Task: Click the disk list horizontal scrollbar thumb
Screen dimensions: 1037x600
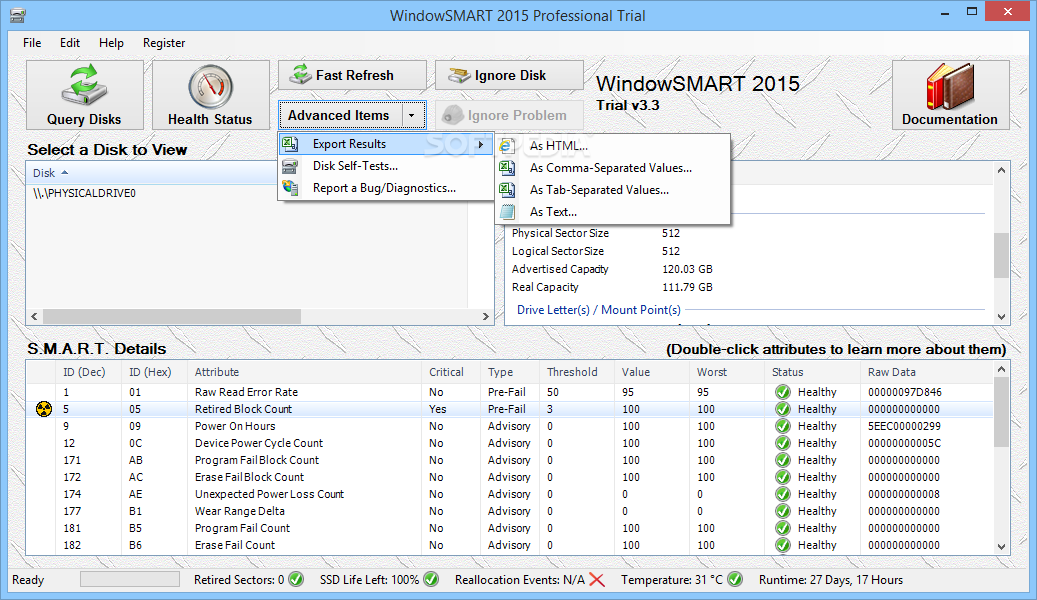Action: tap(172, 317)
